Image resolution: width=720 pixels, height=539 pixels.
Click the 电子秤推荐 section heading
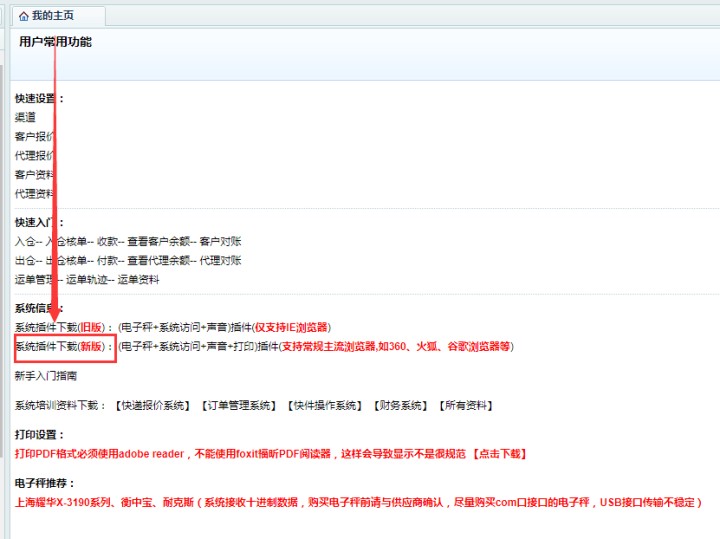pos(45,483)
